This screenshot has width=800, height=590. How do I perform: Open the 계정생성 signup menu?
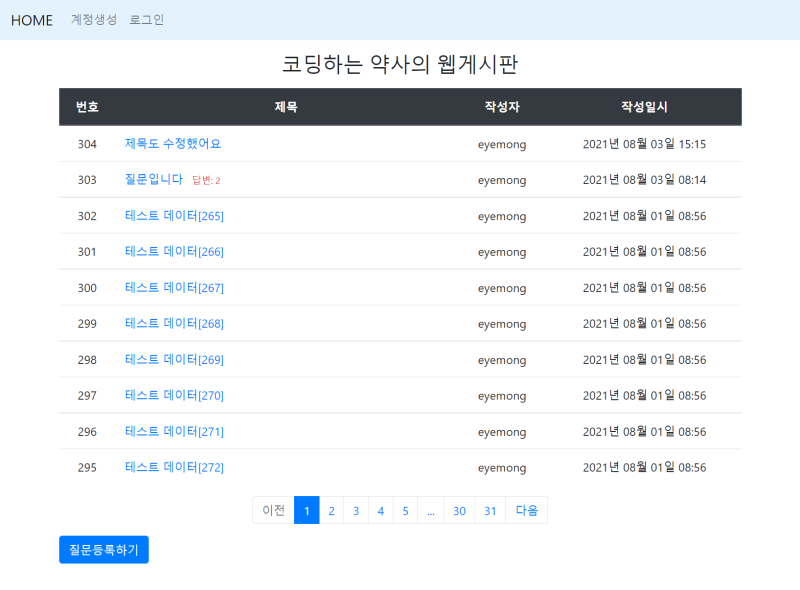tap(92, 20)
